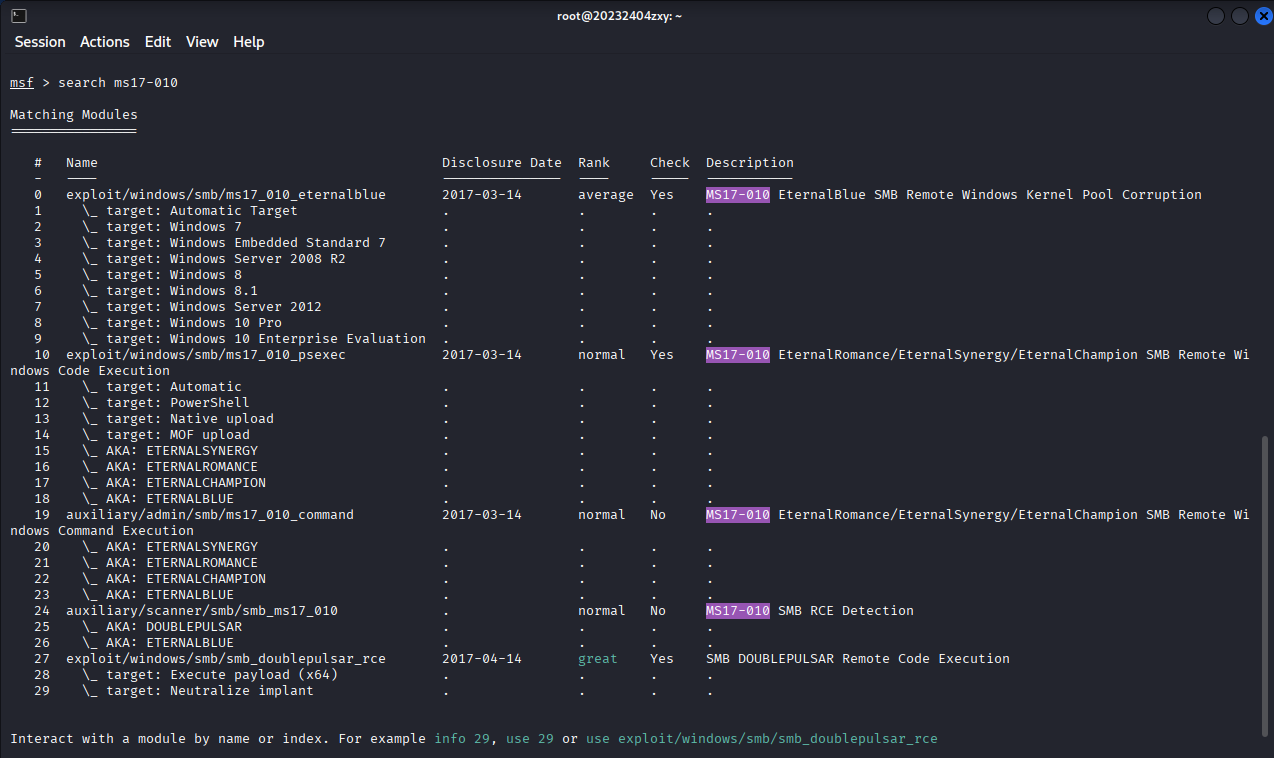Click the minimize window button
The width and height of the screenshot is (1274, 758).
(1216, 16)
